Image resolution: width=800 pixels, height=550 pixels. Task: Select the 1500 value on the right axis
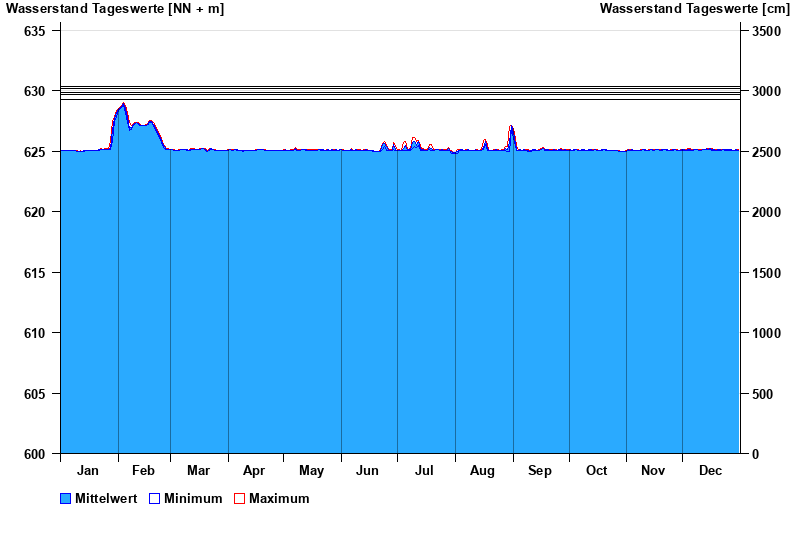(x=766, y=273)
